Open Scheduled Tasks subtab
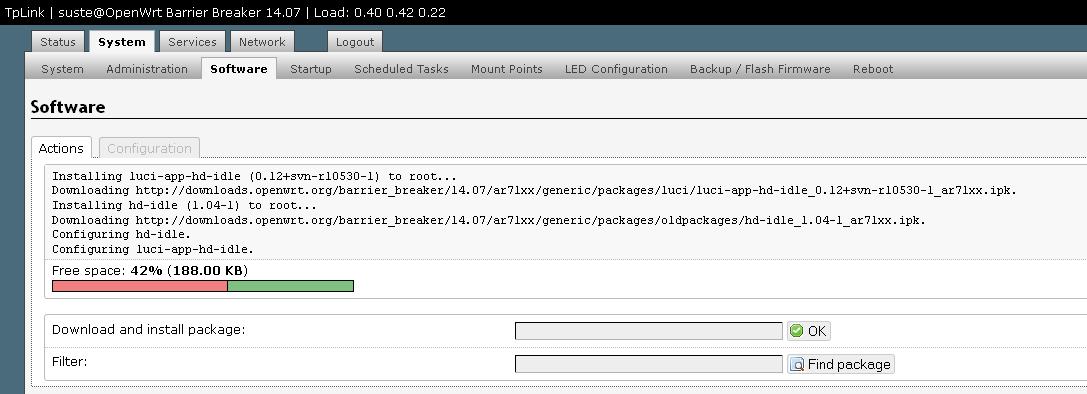The height and width of the screenshot is (394, 1087). 401,69
